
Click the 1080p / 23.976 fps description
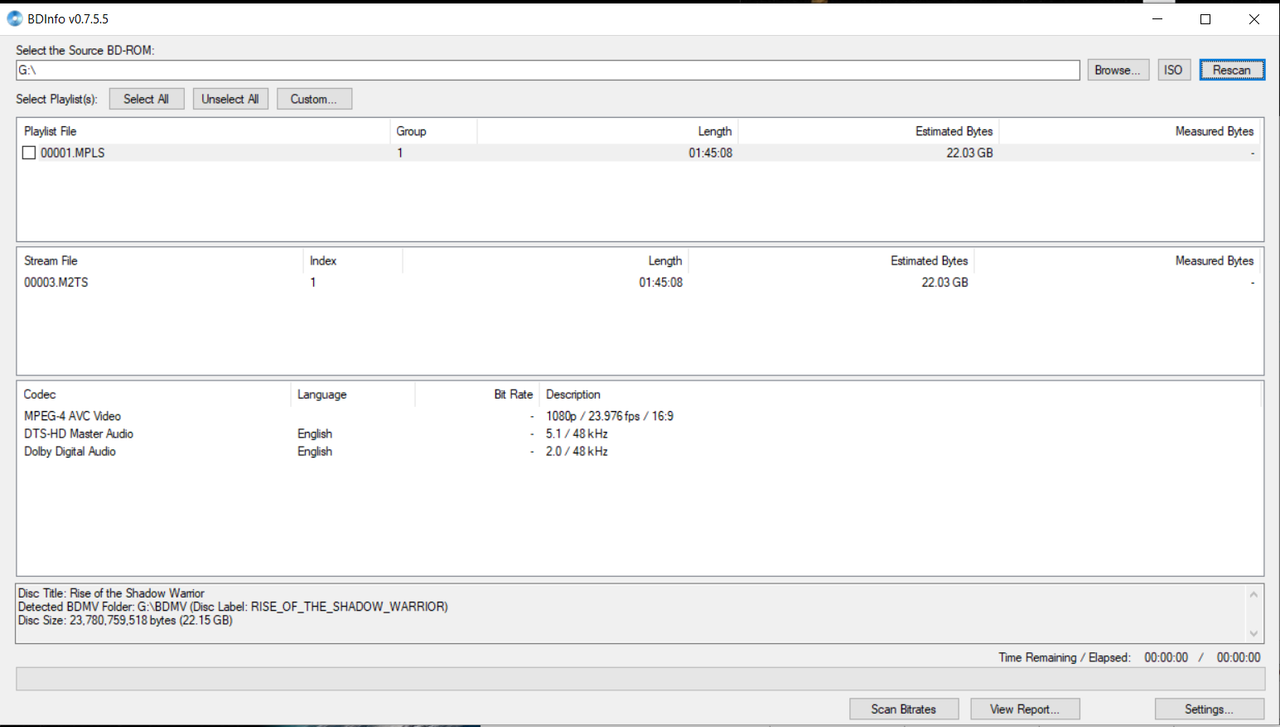[x=610, y=416]
